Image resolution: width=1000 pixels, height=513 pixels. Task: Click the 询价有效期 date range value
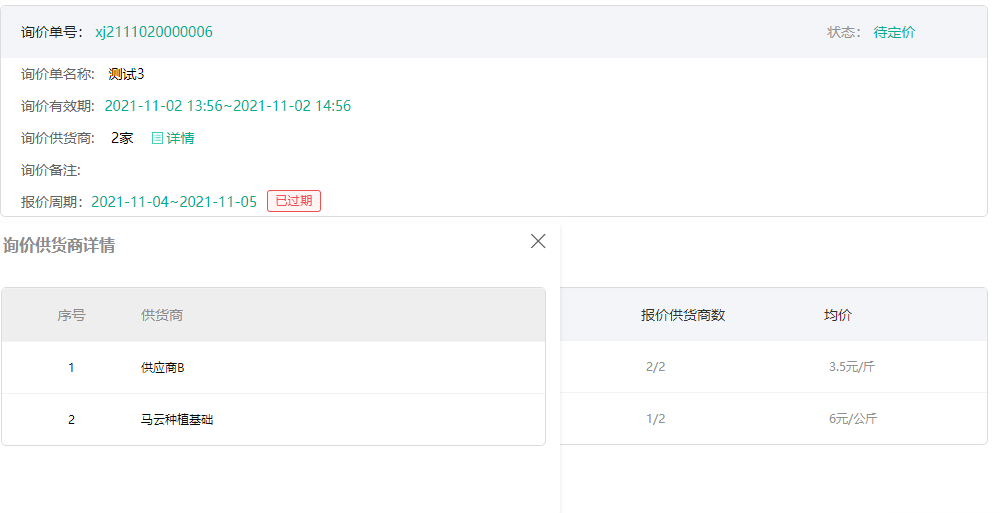[228, 106]
